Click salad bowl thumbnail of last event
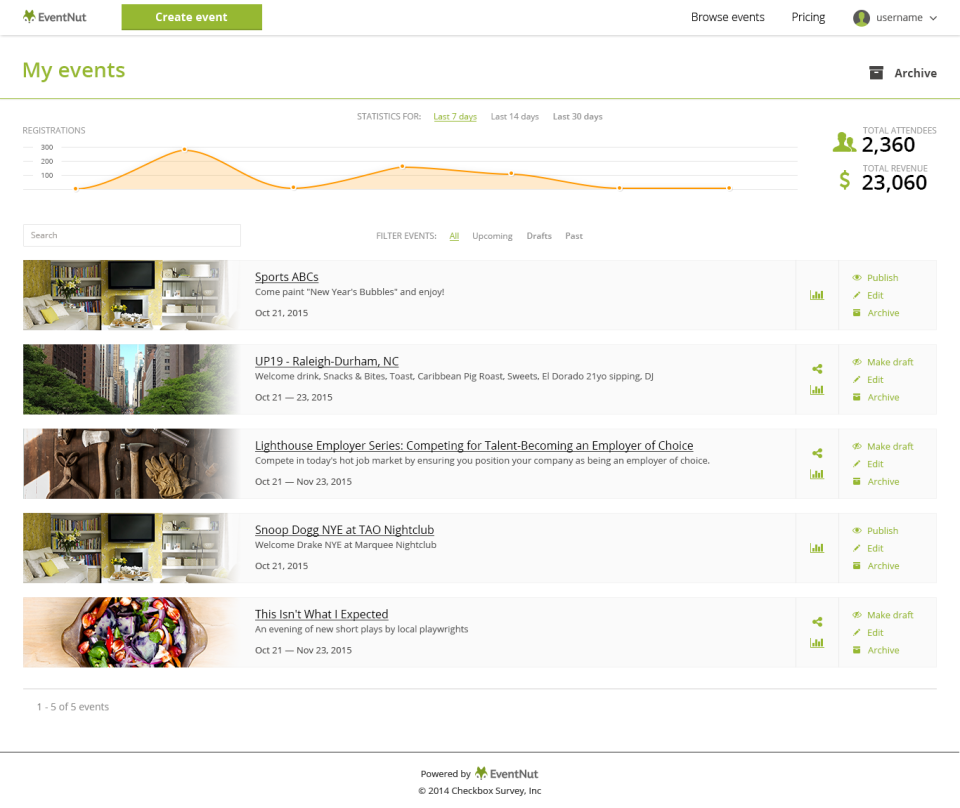The height and width of the screenshot is (808, 960). tap(131, 632)
